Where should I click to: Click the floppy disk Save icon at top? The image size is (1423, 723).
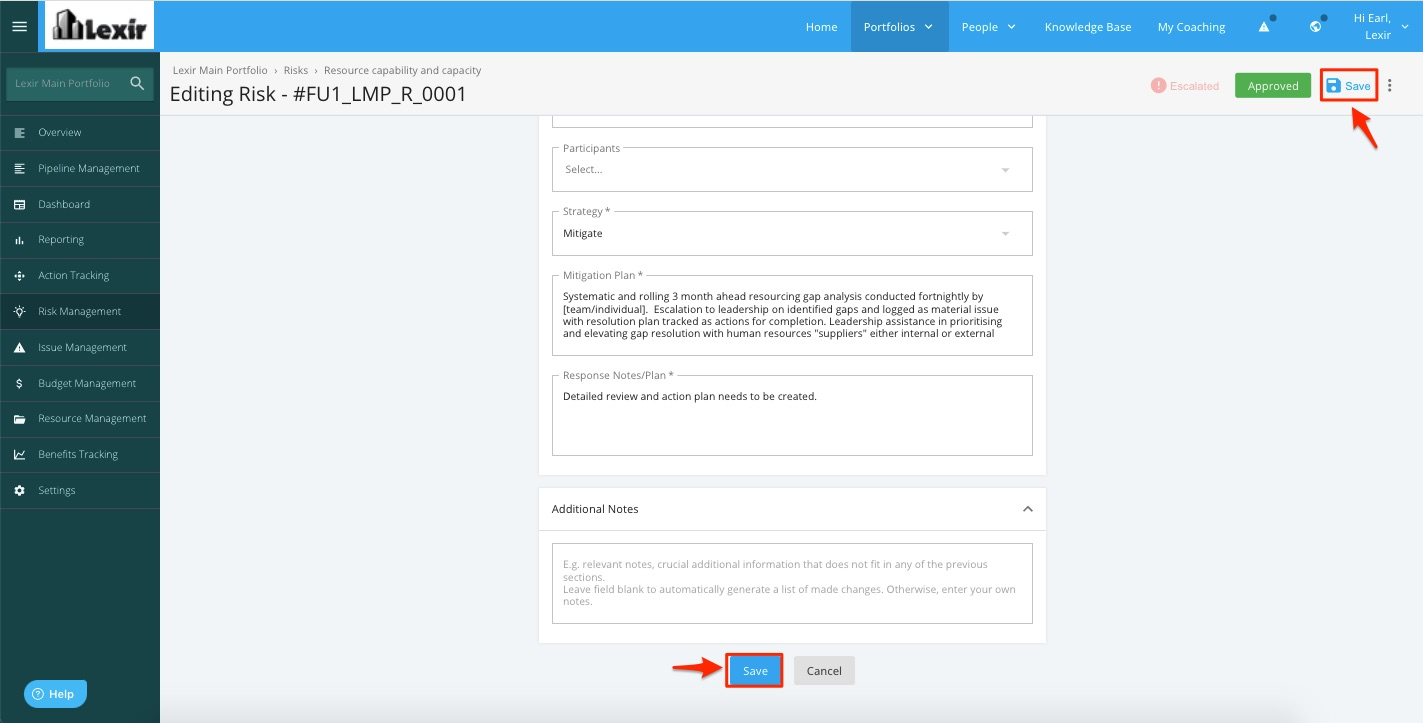click(1332, 86)
